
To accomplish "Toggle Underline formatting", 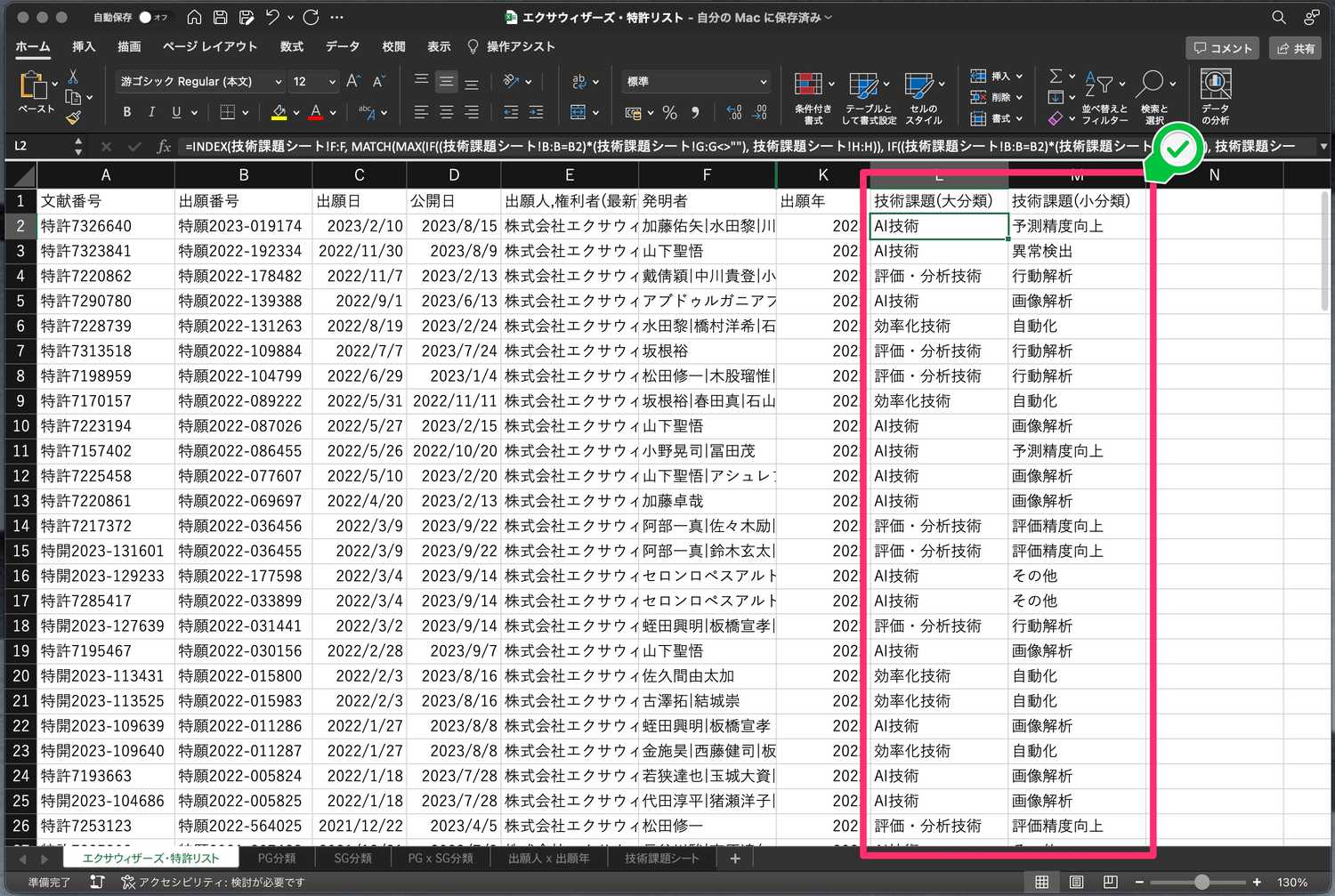I will (176, 112).
